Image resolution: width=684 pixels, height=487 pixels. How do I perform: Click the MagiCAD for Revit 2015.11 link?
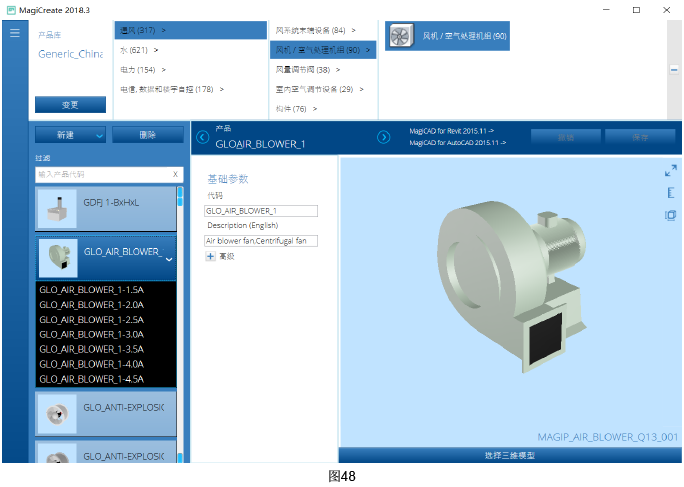click(x=451, y=131)
